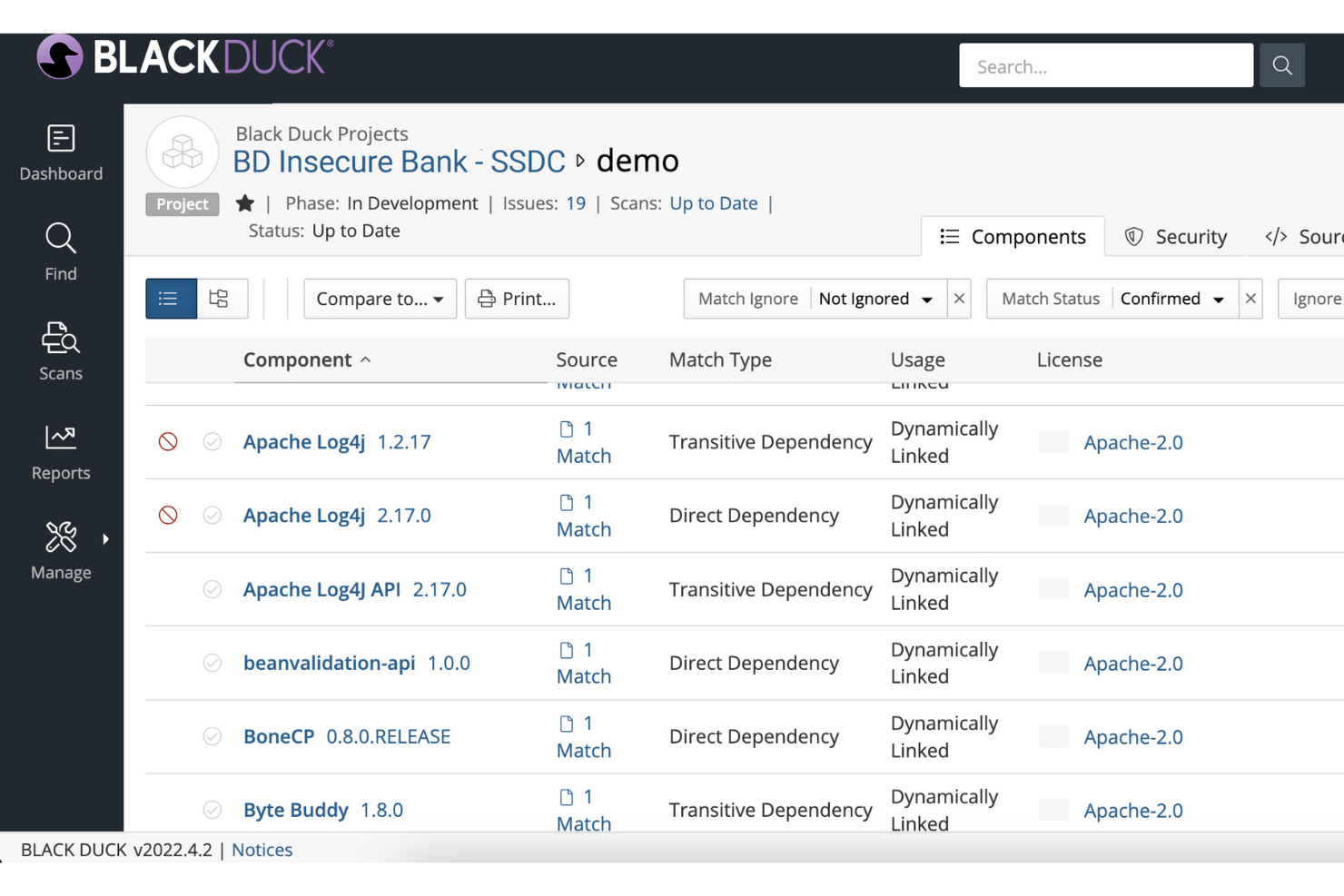The height and width of the screenshot is (896, 1344).
Task: Click license swatch for Log4J API row
Action: click(1053, 589)
